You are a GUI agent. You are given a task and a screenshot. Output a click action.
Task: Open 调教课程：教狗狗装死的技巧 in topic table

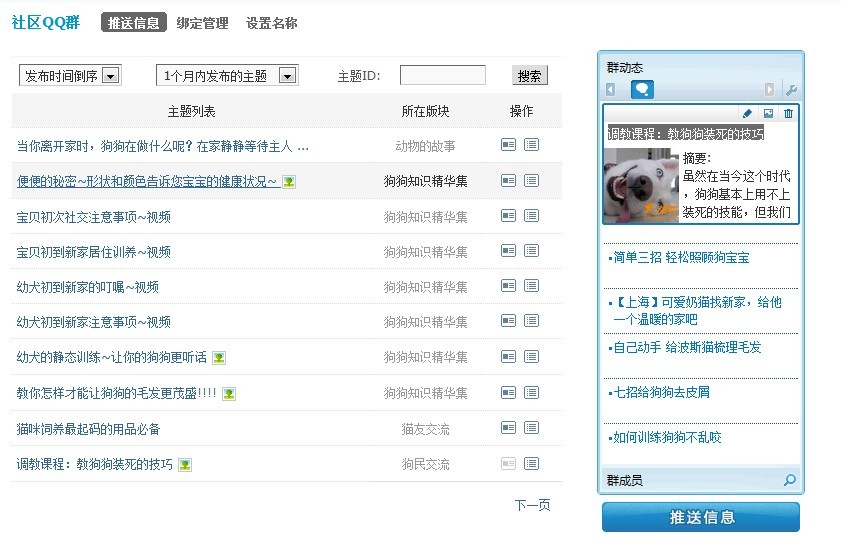point(94,464)
